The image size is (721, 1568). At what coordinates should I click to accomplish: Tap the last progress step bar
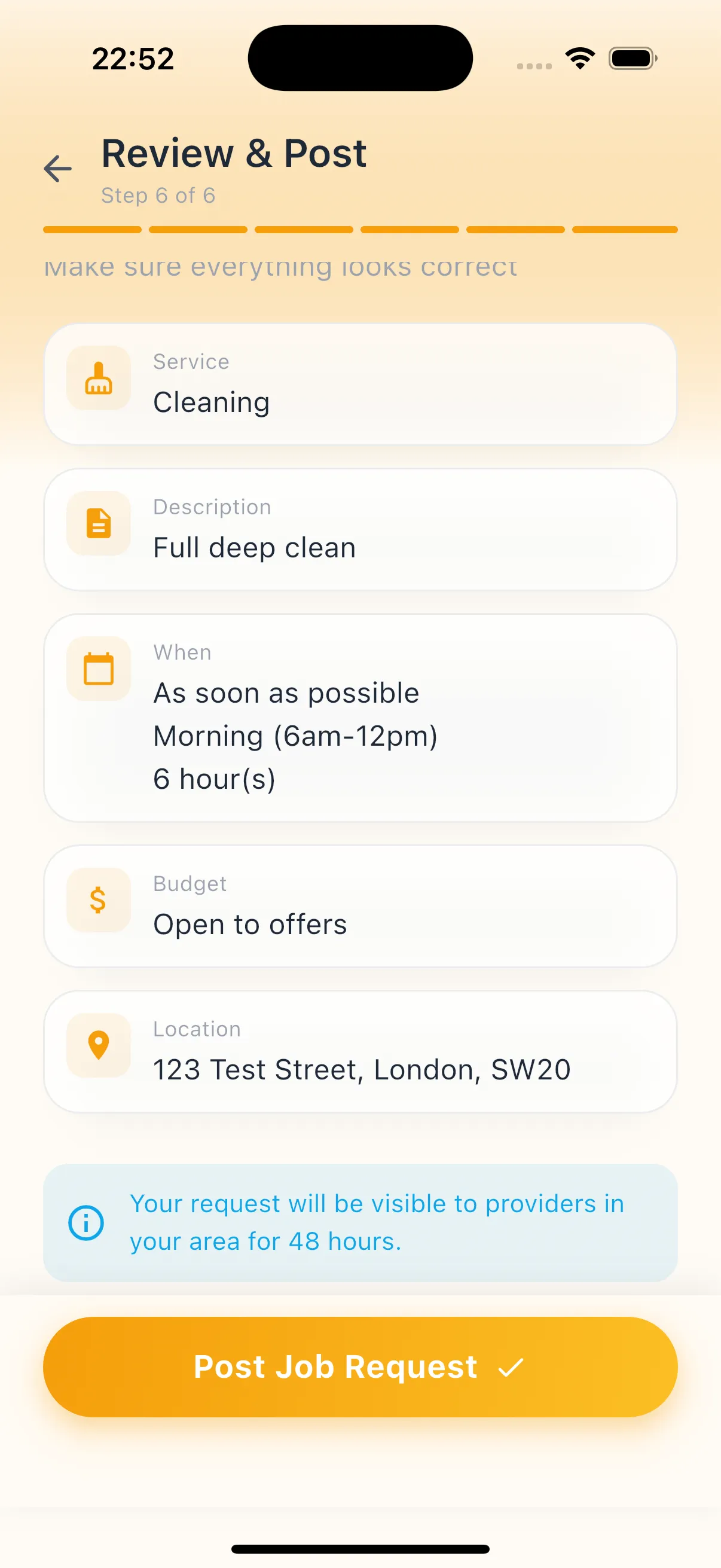624,230
